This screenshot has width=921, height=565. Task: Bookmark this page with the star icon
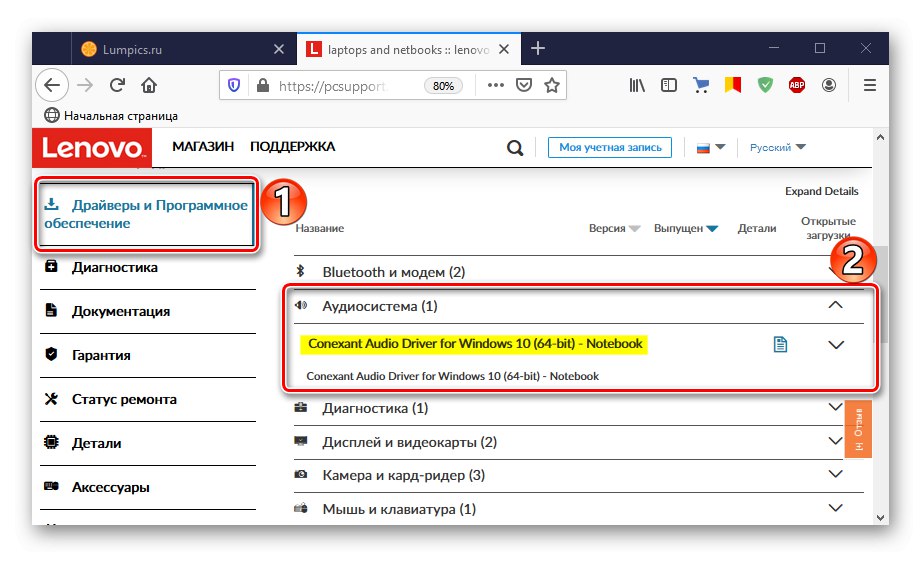(552, 86)
